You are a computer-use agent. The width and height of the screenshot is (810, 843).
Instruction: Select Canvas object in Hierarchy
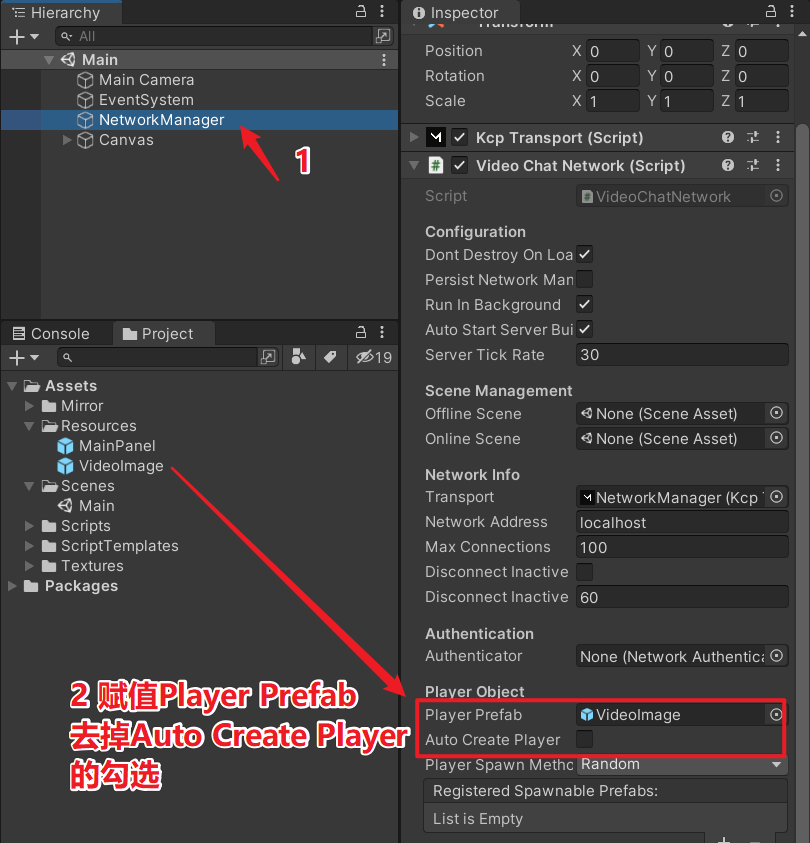pyautogui.click(x=126, y=140)
